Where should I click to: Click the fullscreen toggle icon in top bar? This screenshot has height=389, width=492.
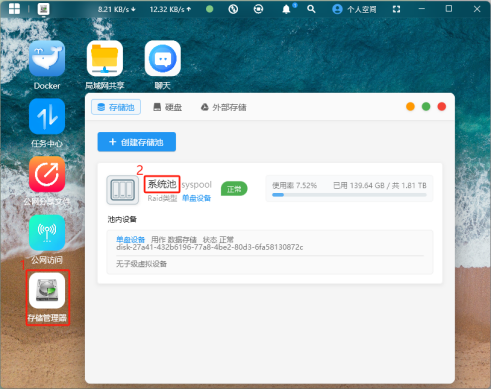point(396,9)
